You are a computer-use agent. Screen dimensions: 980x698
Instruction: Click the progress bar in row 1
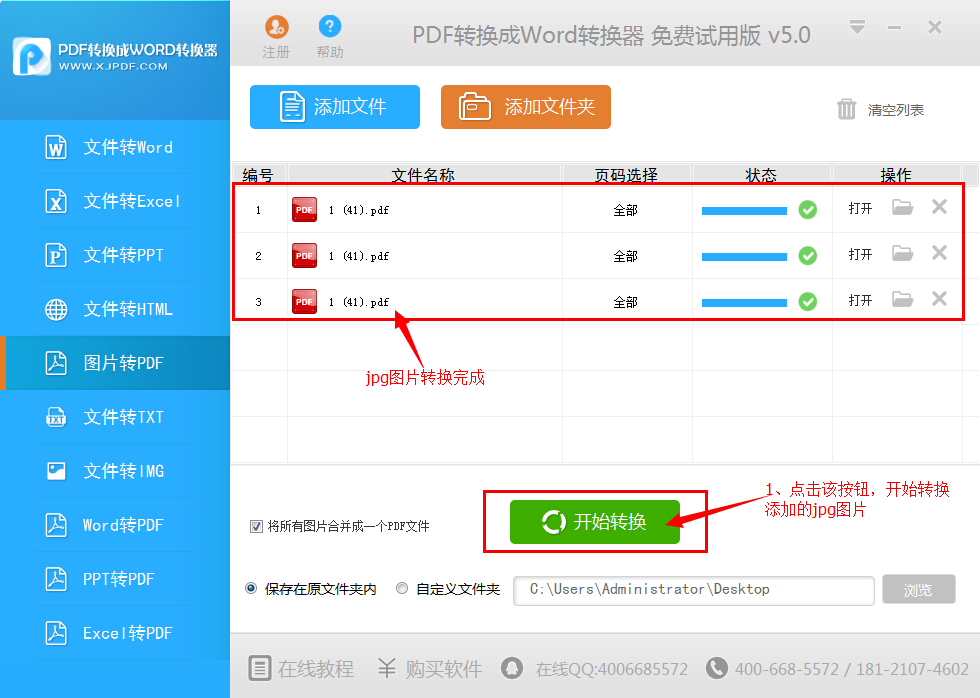pos(744,211)
